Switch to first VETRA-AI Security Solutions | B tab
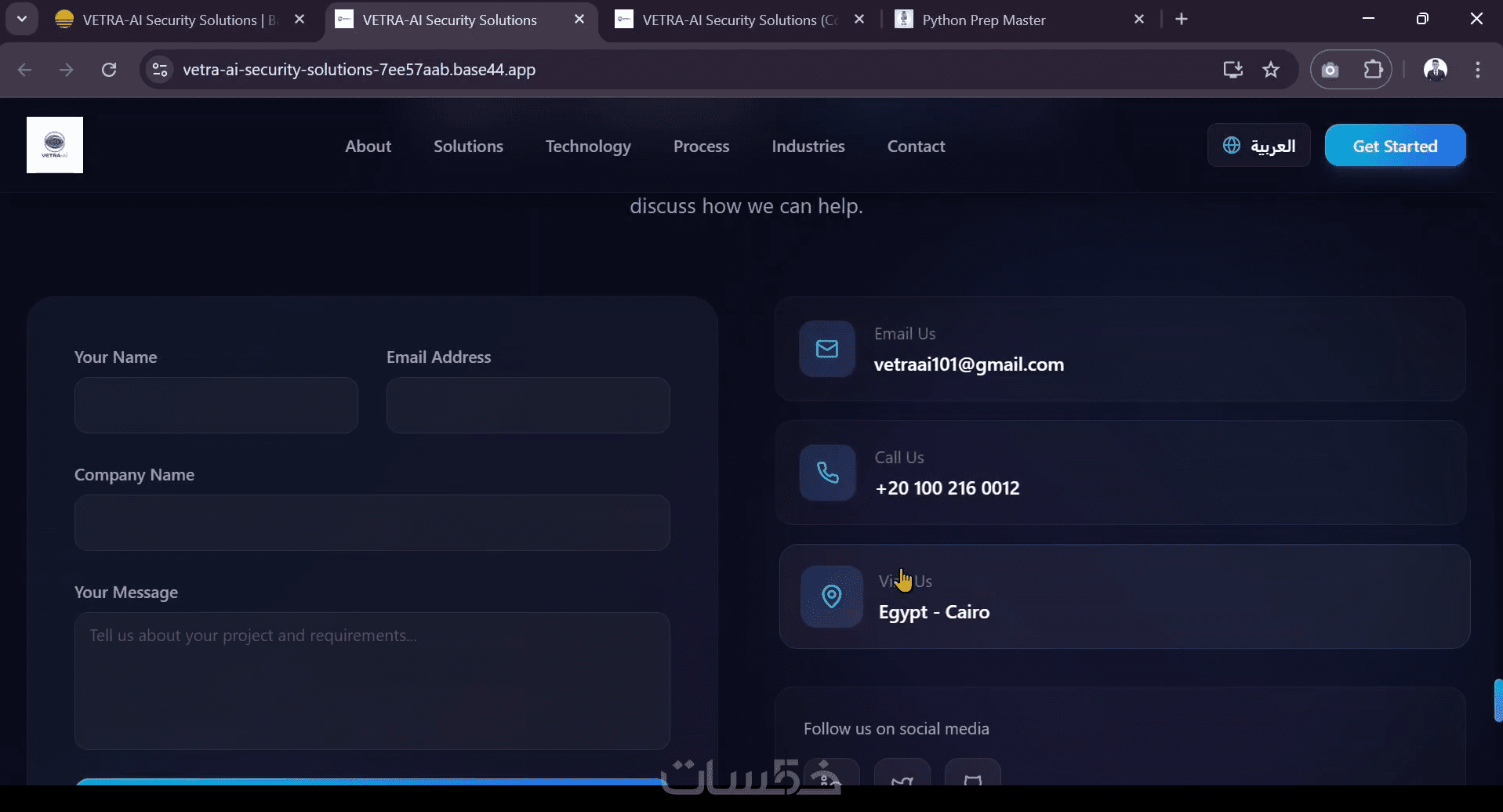 click(181, 20)
